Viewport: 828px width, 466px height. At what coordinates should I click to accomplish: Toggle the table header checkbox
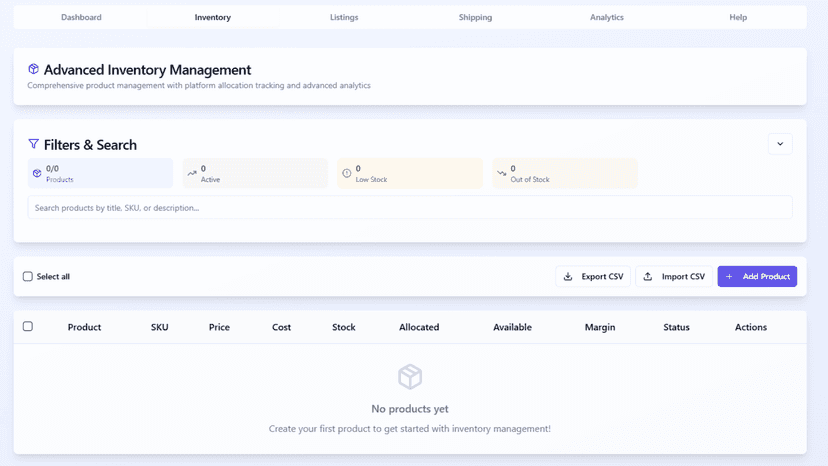28,327
